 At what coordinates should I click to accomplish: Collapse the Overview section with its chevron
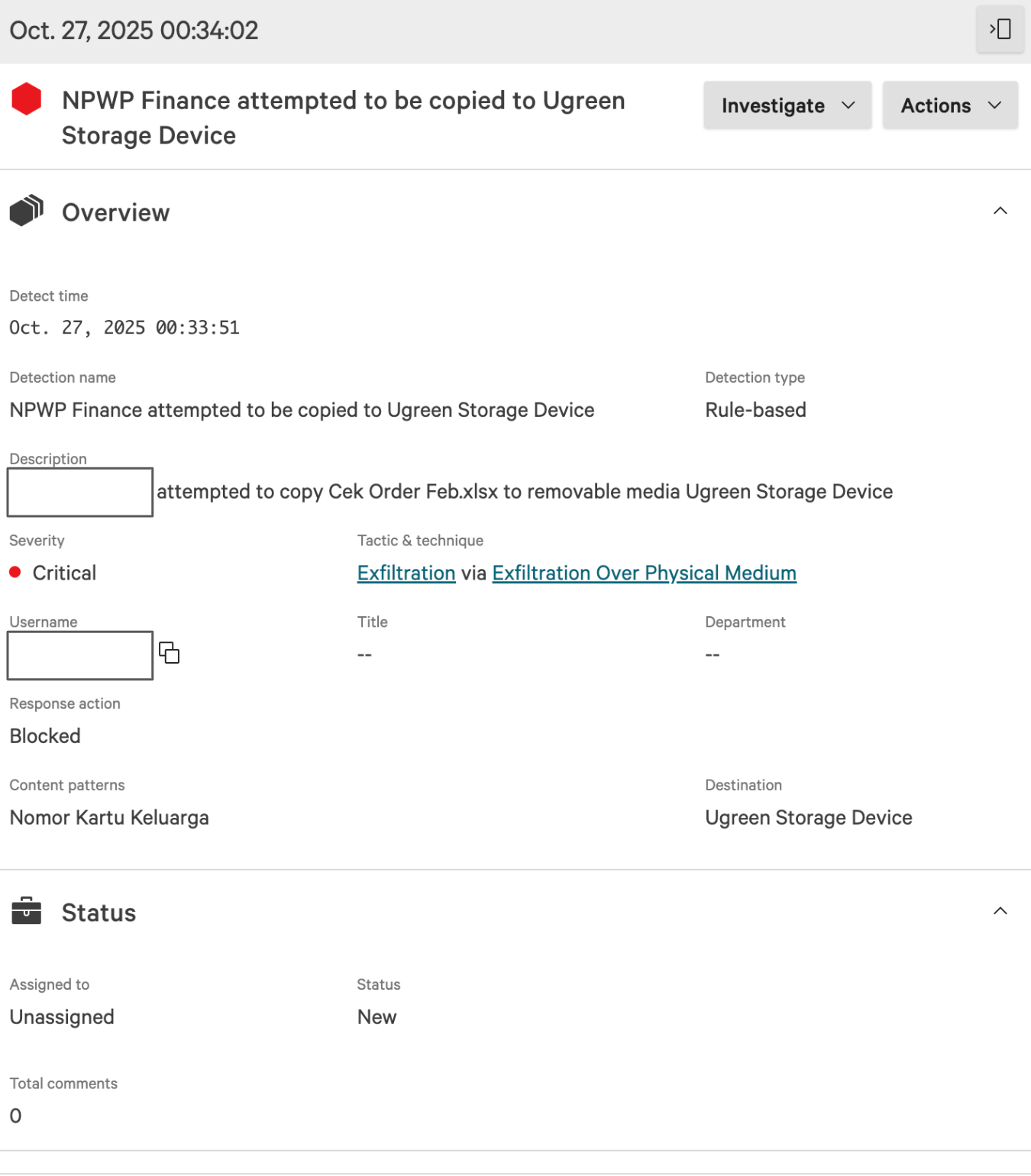tap(1000, 211)
